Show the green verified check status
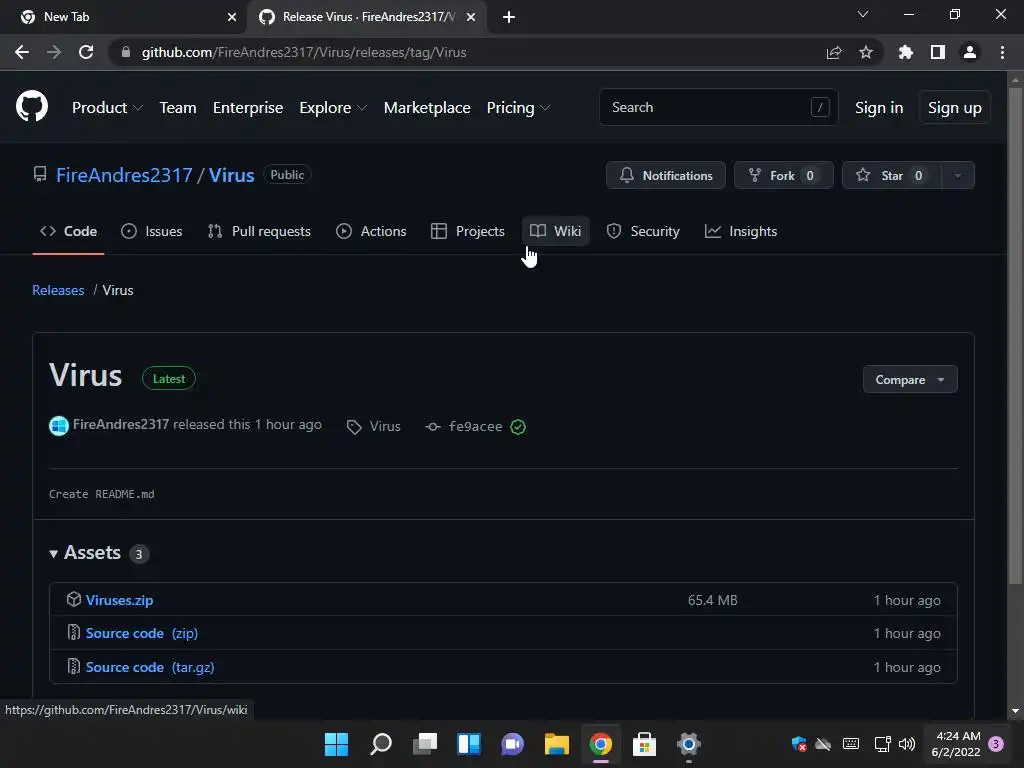This screenshot has width=1024, height=768. pos(518,427)
